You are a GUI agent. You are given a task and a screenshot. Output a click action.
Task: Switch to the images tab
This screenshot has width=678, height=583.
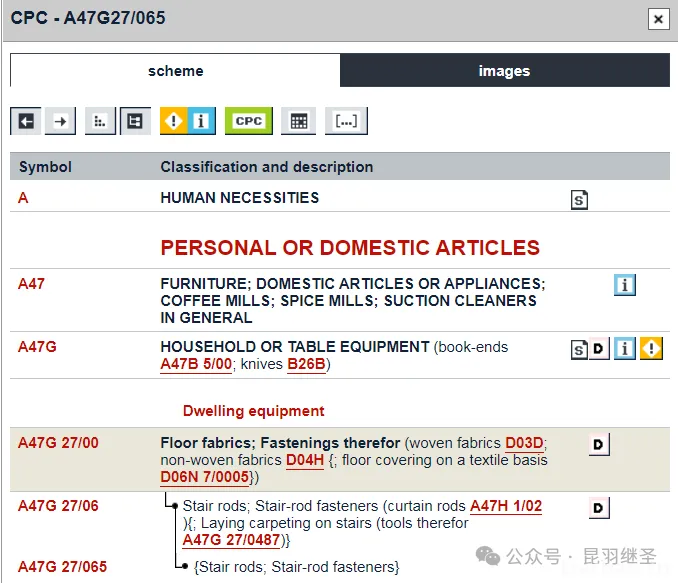(x=504, y=71)
